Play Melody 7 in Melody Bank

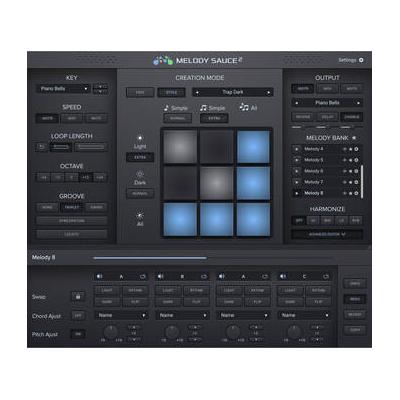click(x=296, y=182)
